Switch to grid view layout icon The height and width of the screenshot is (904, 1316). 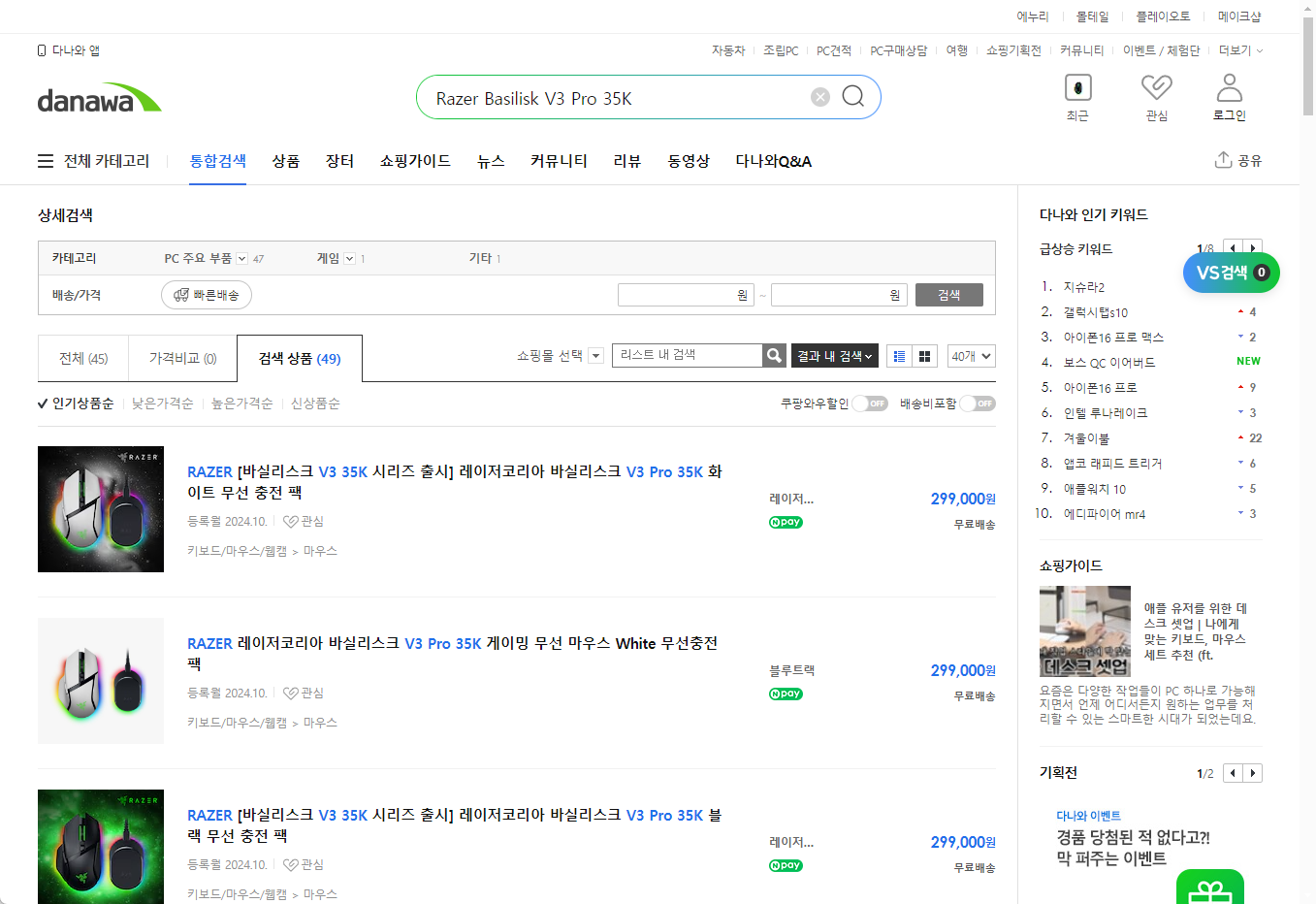(x=924, y=357)
